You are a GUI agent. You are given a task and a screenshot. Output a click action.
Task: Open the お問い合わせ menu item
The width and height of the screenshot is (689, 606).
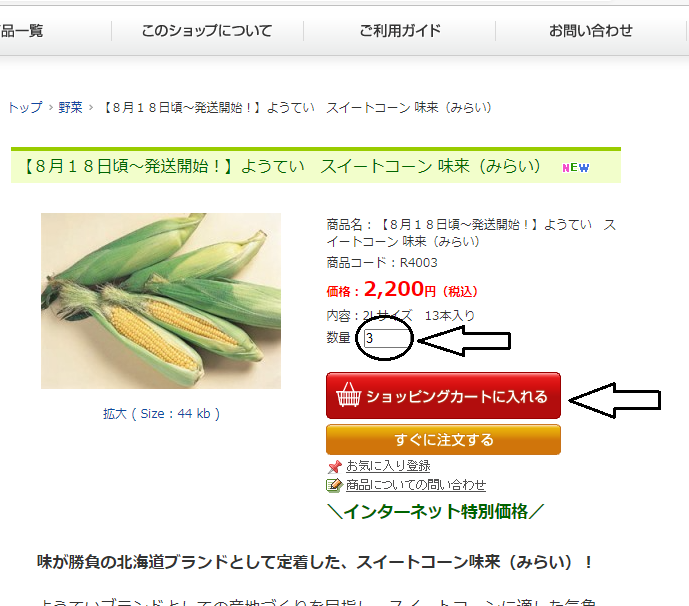click(x=591, y=31)
